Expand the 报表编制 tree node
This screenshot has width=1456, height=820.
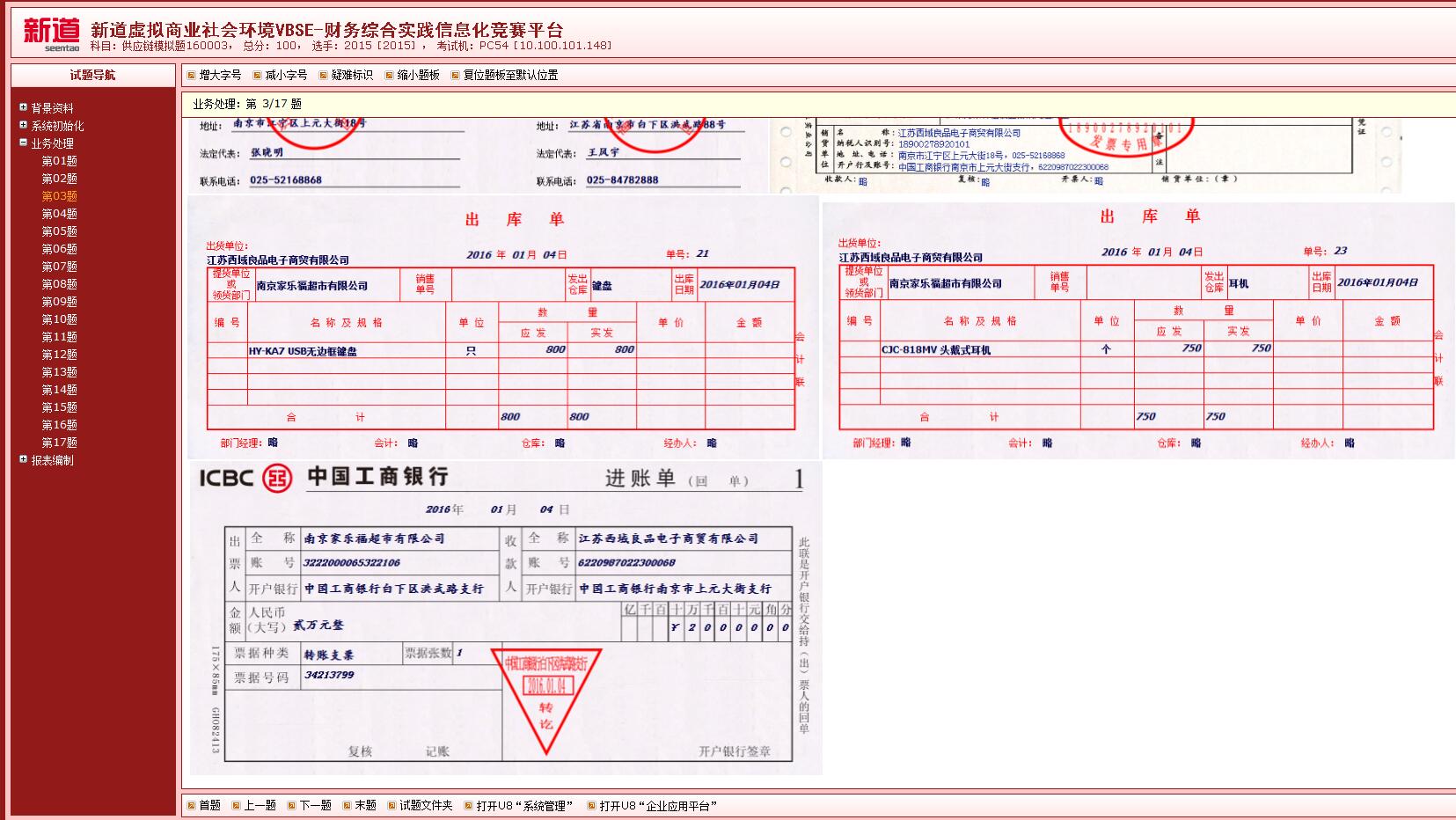click(24, 459)
